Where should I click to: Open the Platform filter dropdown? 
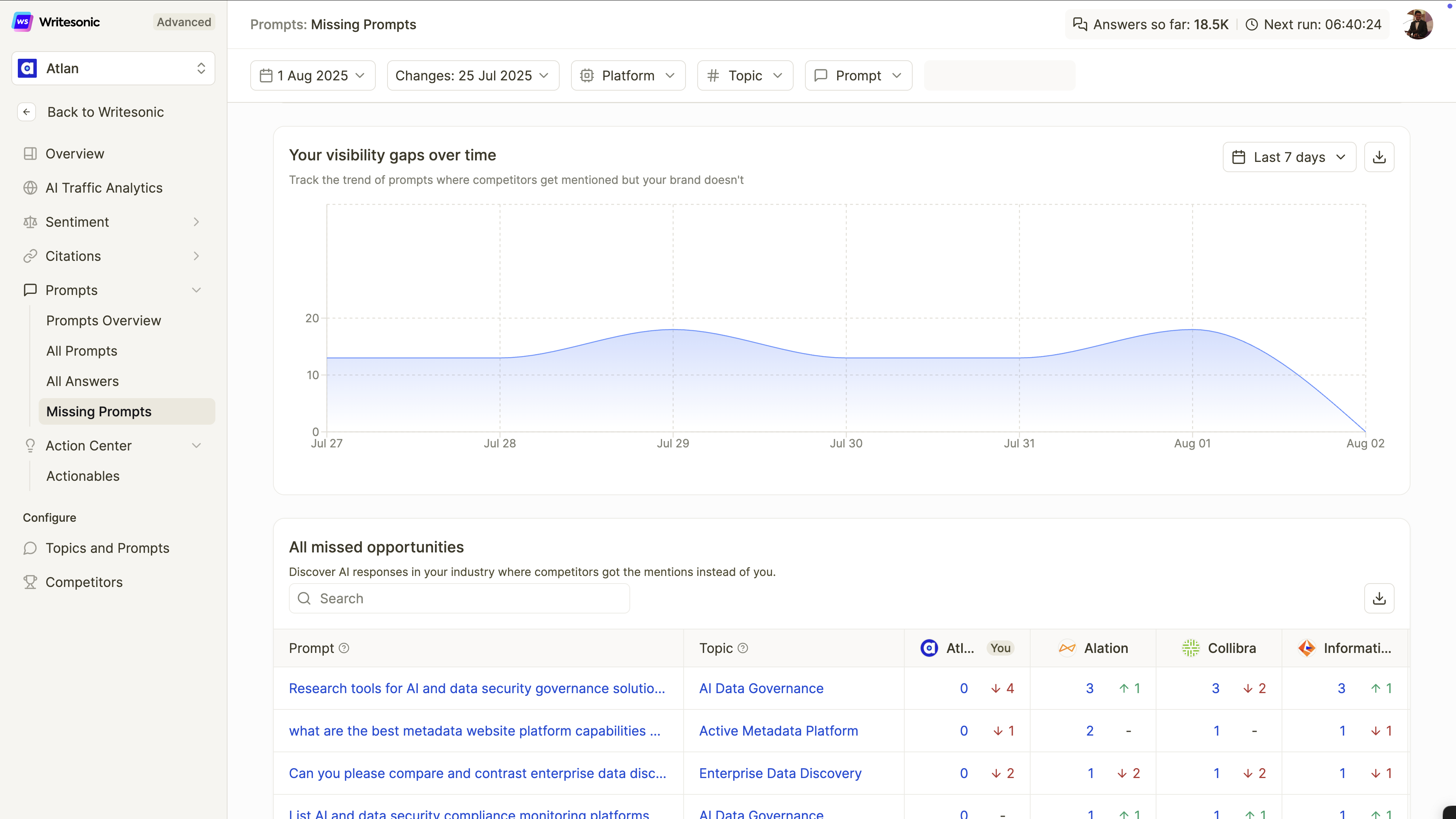pyautogui.click(x=628, y=76)
